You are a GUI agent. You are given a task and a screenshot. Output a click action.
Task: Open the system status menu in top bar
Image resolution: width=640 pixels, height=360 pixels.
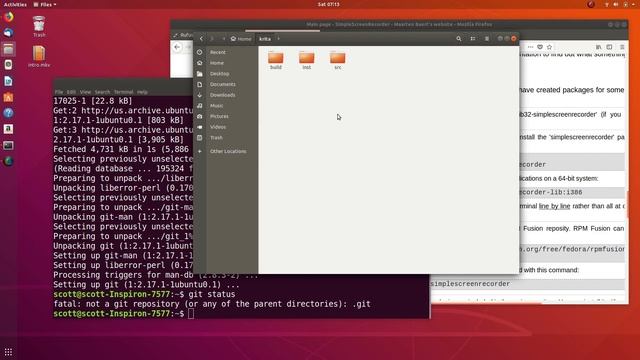coord(620,4)
